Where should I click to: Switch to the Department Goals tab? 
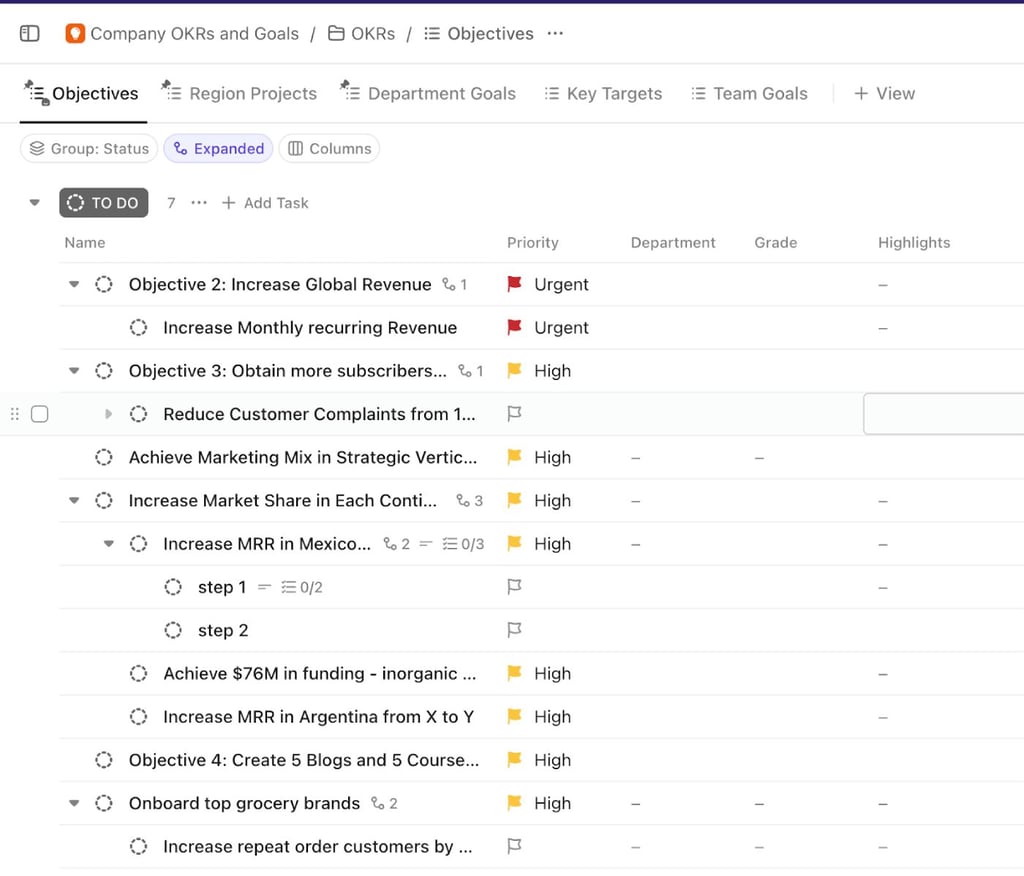click(428, 93)
